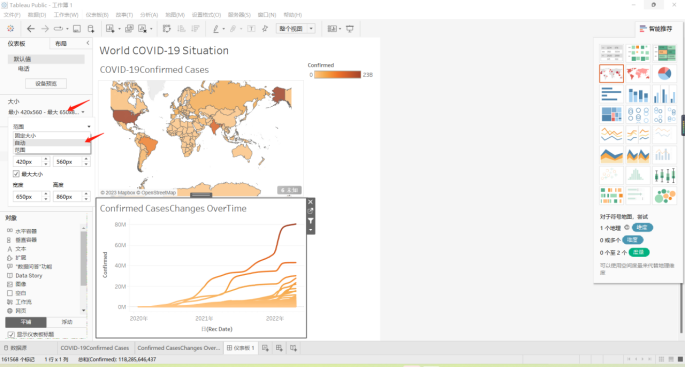The height and width of the screenshot is (368, 686).
Task: Select the filled map chart in Show Me
Action: [x=638, y=74]
